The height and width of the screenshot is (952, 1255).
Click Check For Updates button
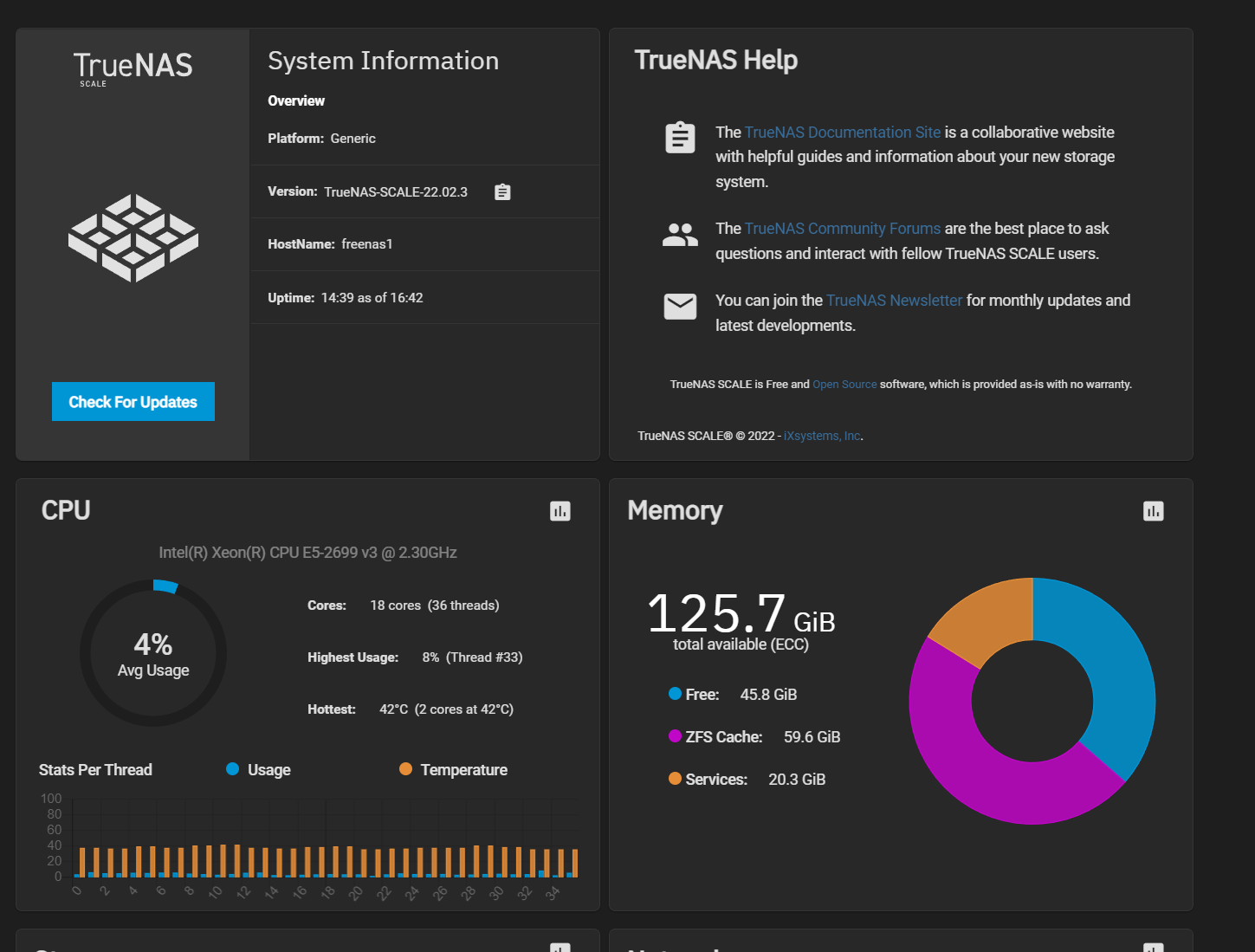point(133,402)
